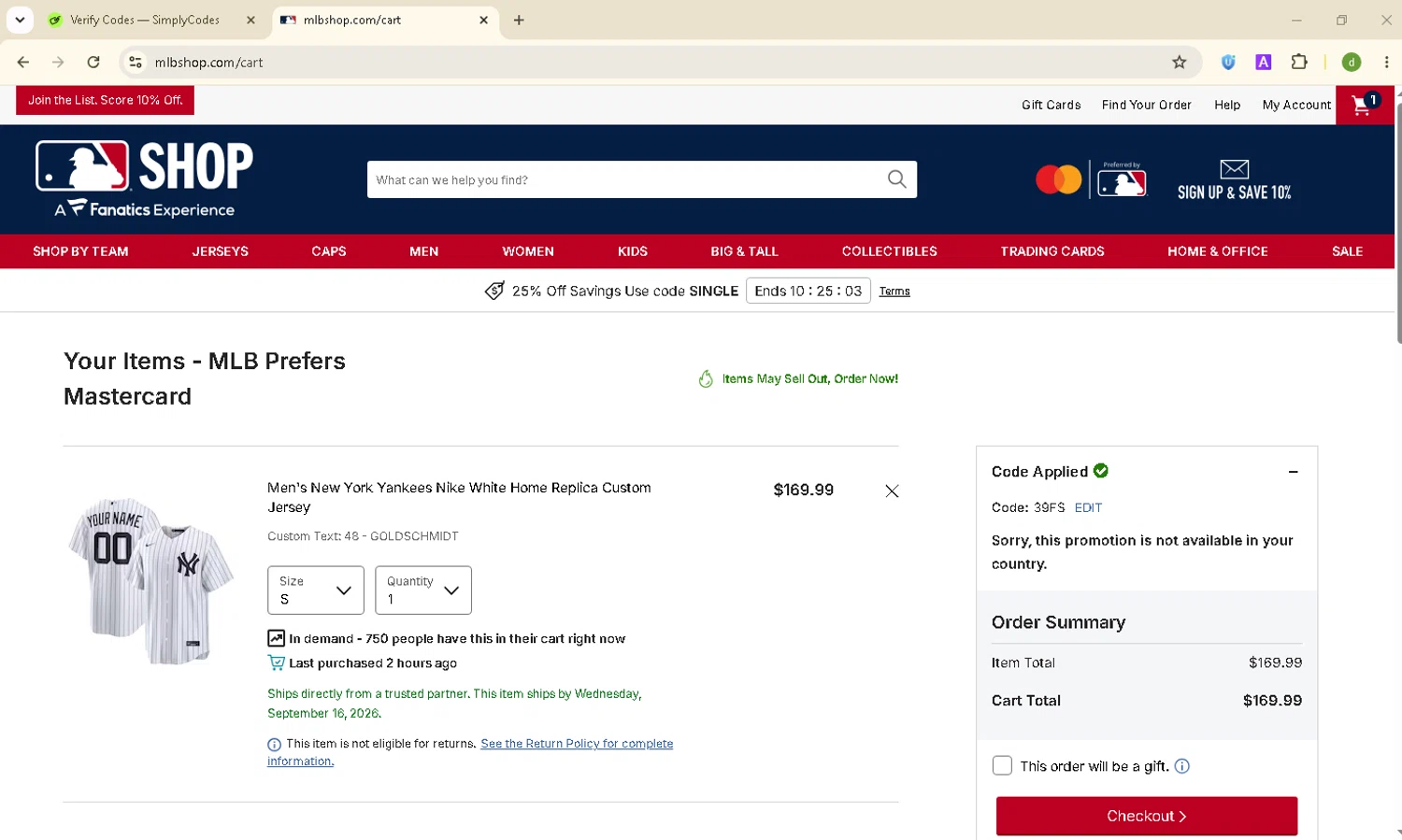Click the Cart Total $169.99 value
The image size is (1402, 840).
(x=1272, y=700)
